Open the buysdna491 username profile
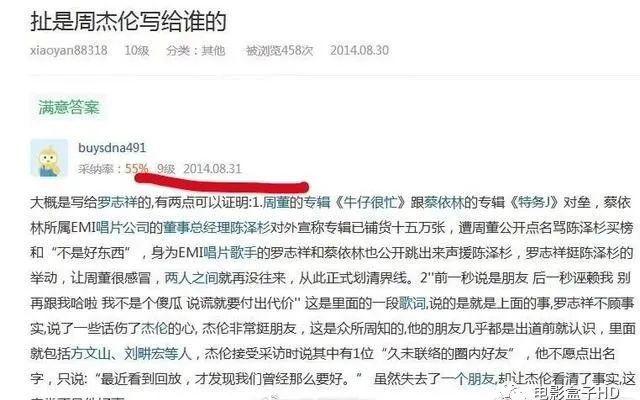 pyautogui.click(x=112, y=148)
